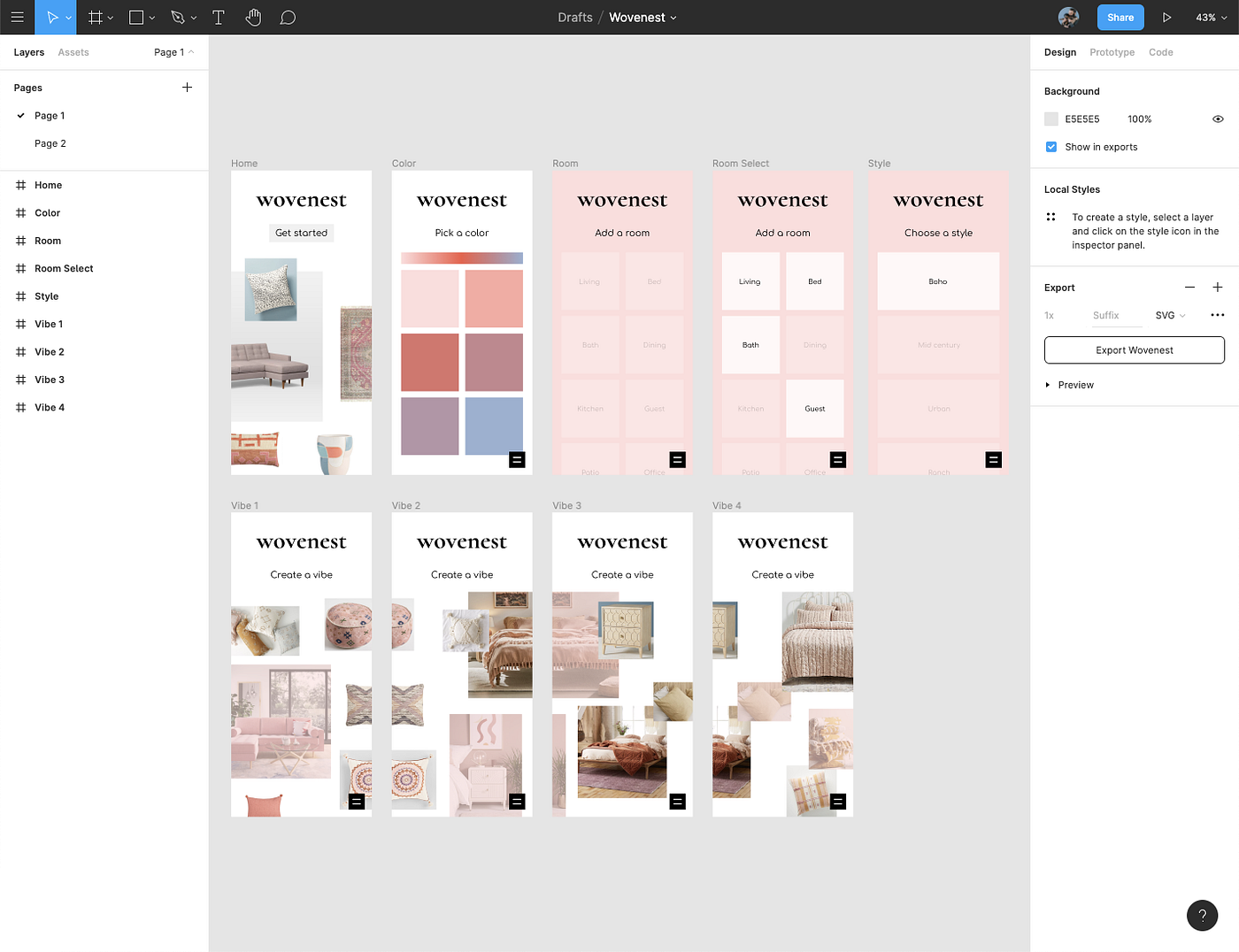Image resolution: width=1239 pixels, height=952 pixels.
Task: Switch to the Assets tab
Action: [73, 52]
